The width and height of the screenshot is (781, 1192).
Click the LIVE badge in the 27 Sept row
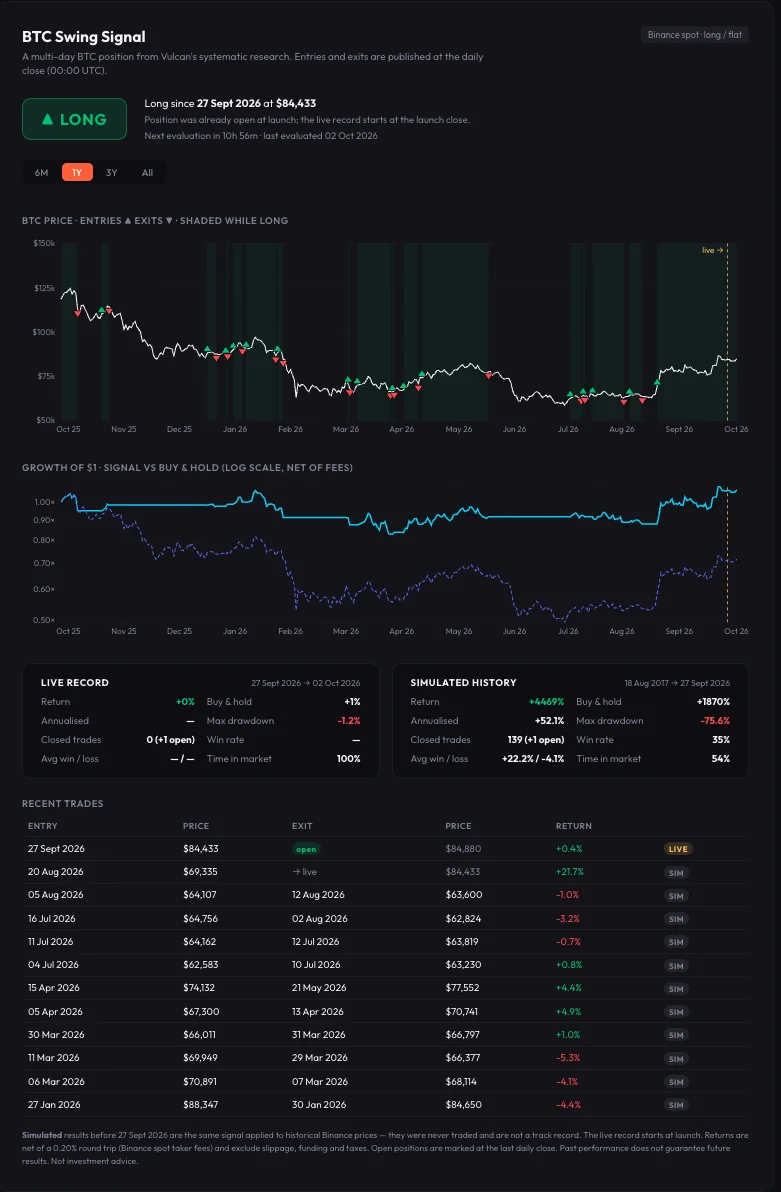(x=678, y=849)
